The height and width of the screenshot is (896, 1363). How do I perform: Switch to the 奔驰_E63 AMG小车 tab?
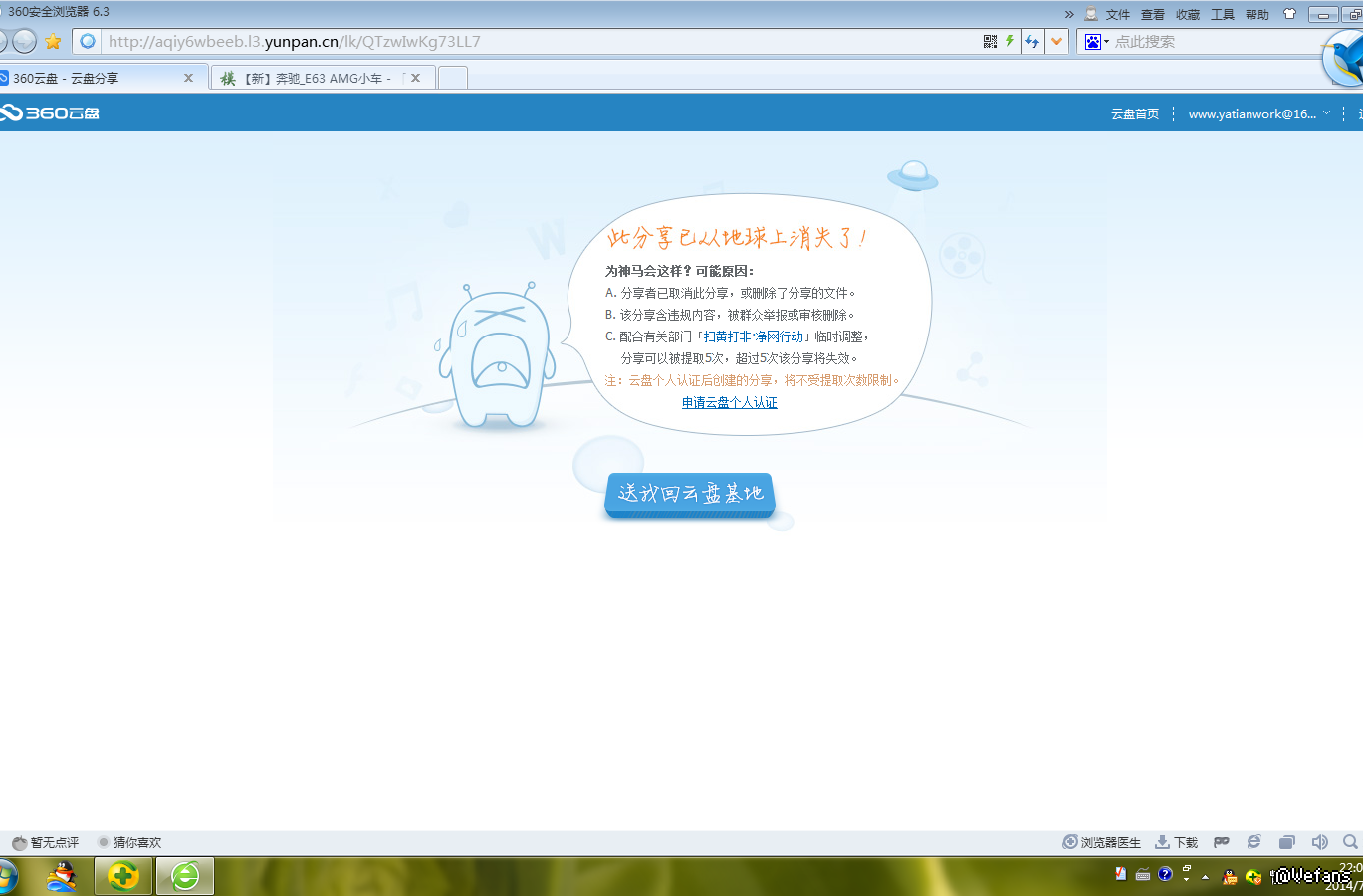tap(324, 78)
